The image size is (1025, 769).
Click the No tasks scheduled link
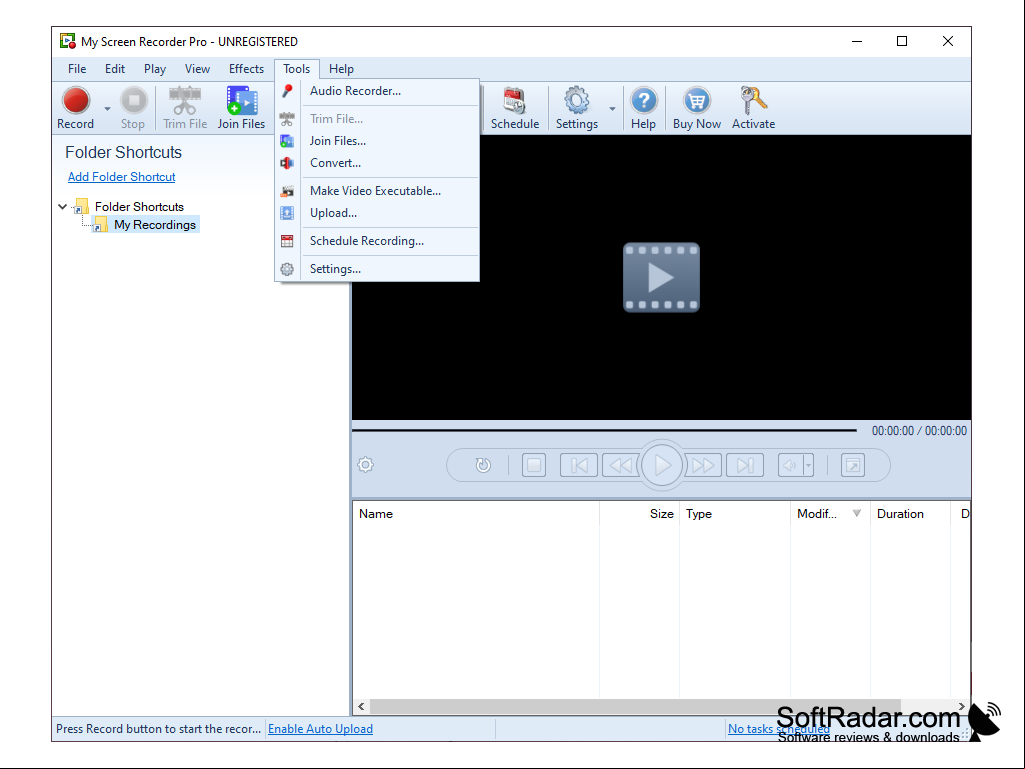[779, 728]
